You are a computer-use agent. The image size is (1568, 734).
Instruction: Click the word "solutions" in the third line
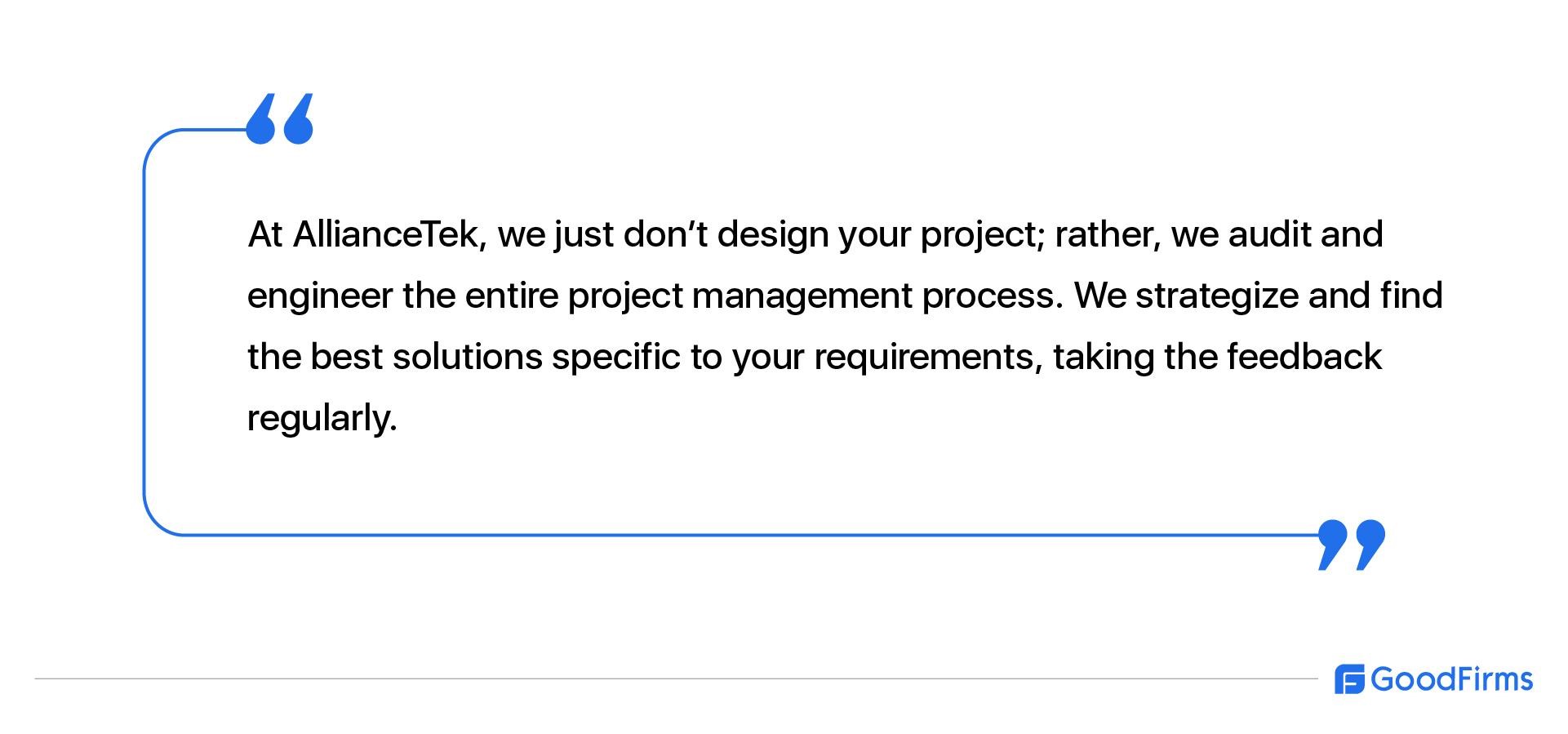coord(468,357)
